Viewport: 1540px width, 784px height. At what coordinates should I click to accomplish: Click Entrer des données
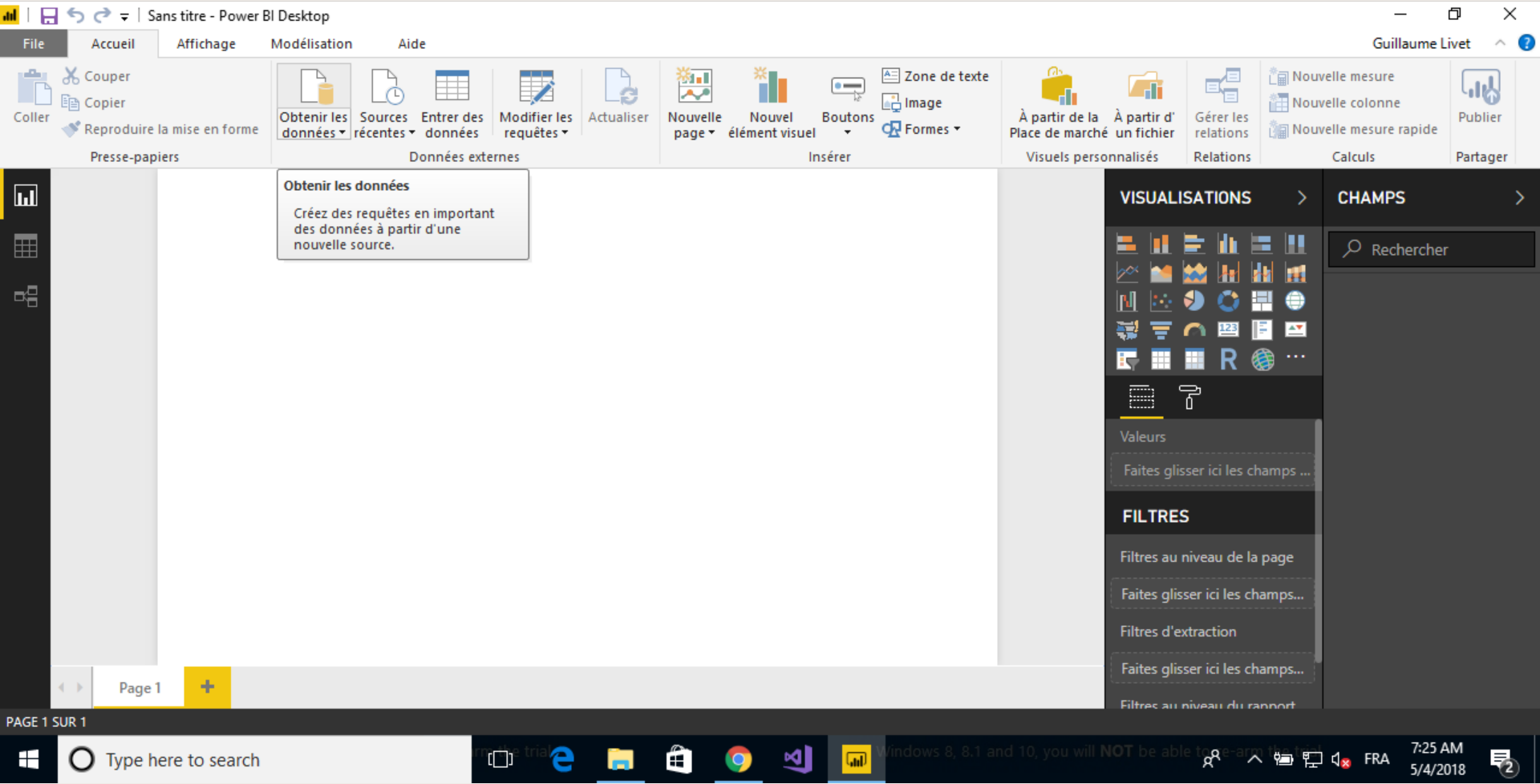click(452, 104)
